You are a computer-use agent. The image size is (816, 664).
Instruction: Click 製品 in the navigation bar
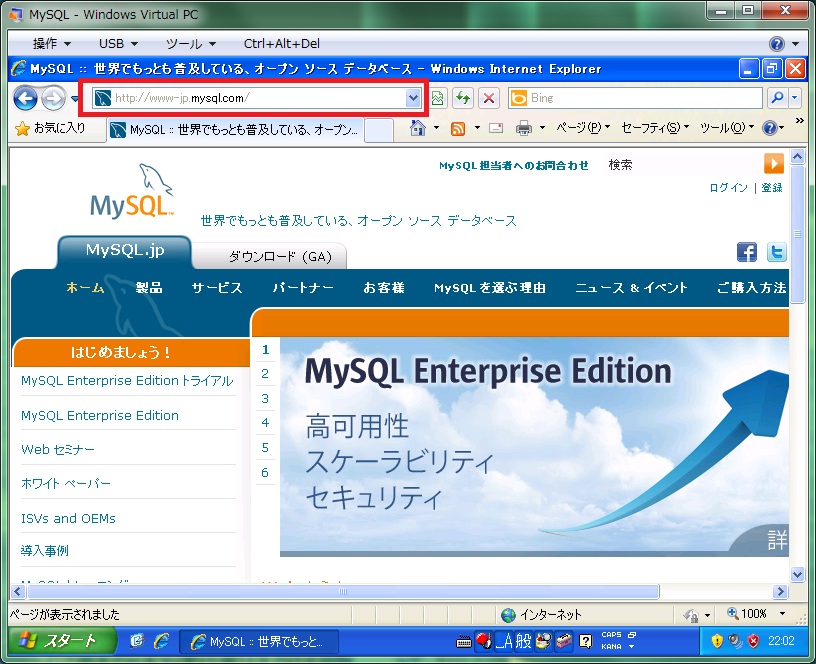(149, 288)
